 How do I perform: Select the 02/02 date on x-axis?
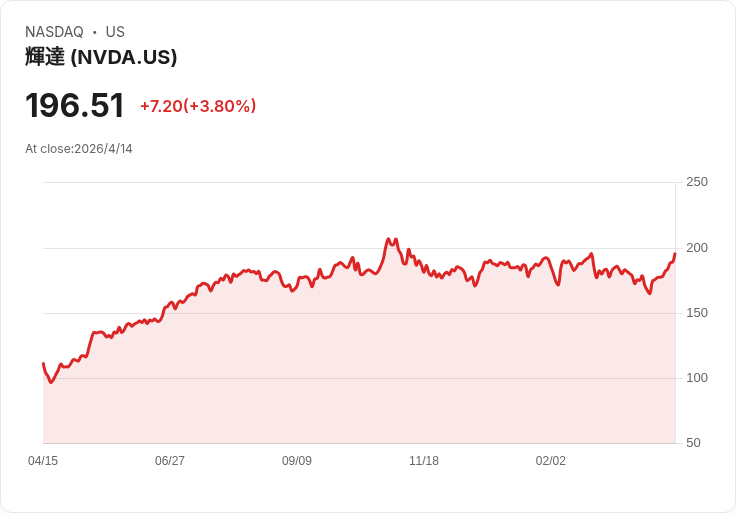551,461
